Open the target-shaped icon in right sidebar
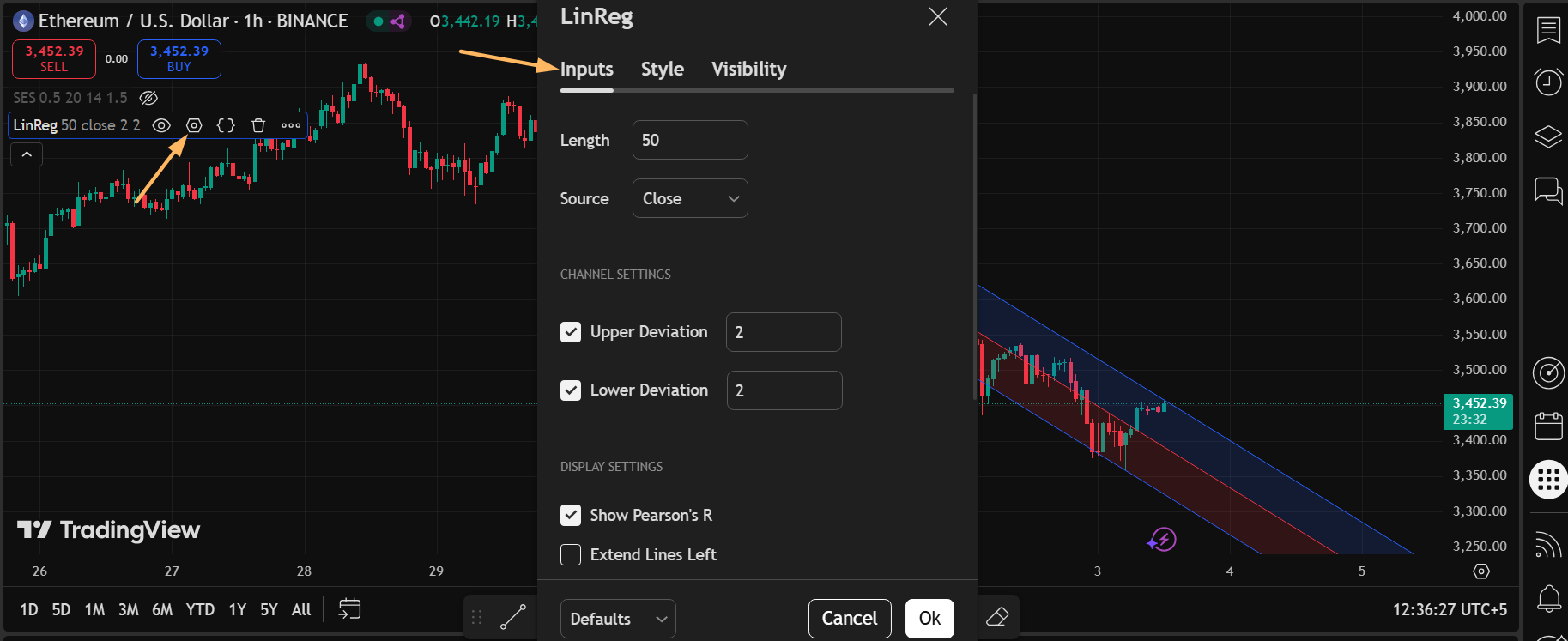 [1548, 372]
